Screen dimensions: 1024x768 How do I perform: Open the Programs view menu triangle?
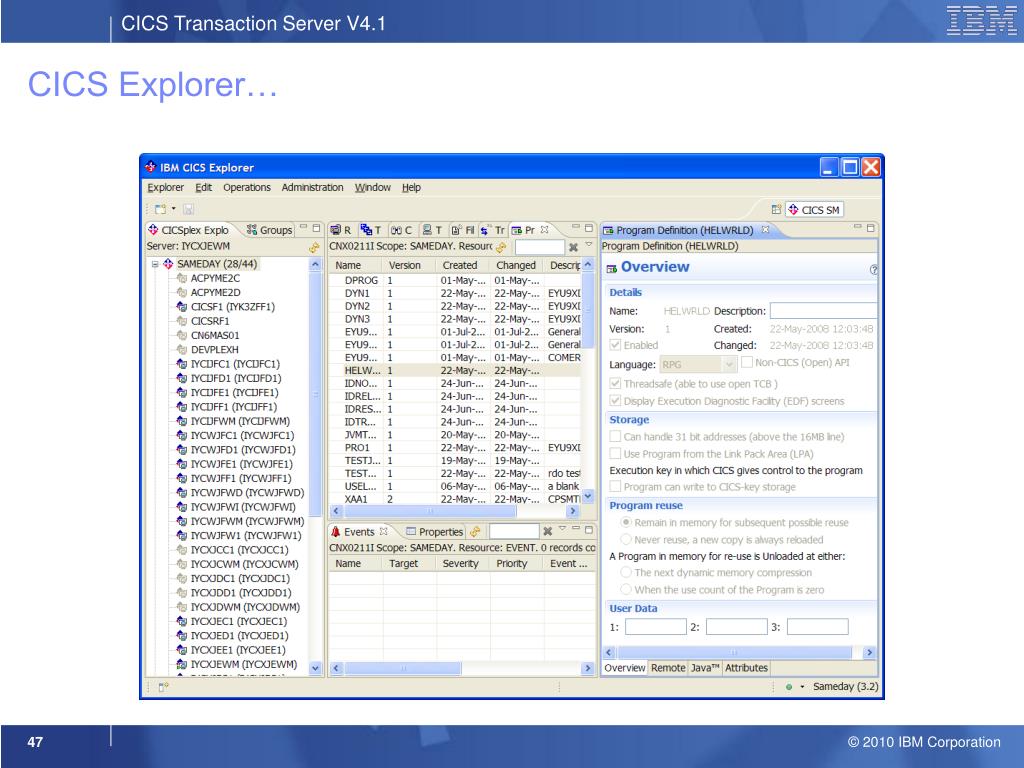tap(588, 245)
